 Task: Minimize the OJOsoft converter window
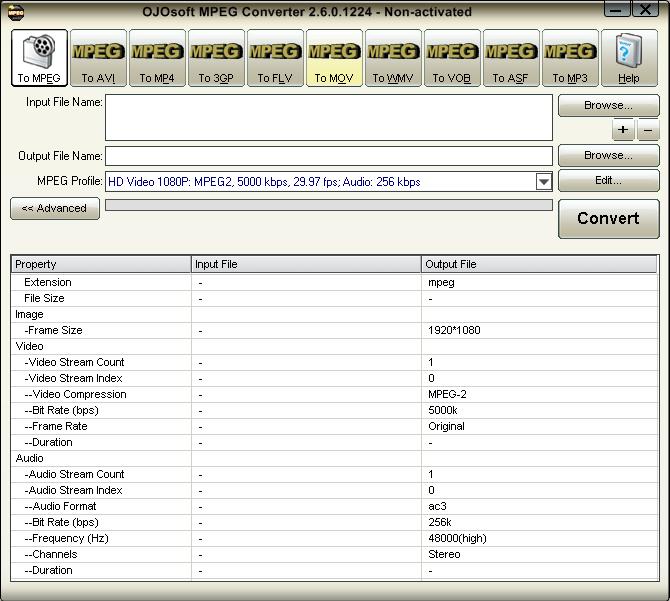(x=617, y=9)
